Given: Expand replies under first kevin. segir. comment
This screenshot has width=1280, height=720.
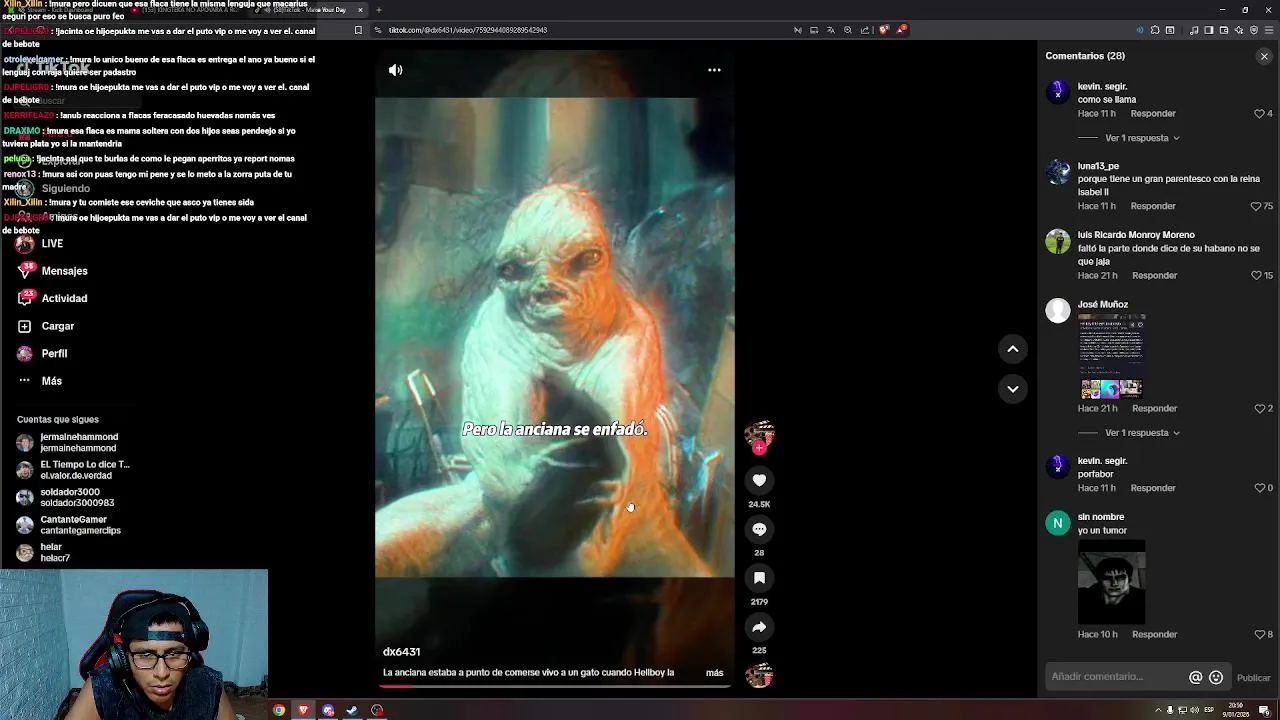Looking at the screenshot, I should point(1142,138).
